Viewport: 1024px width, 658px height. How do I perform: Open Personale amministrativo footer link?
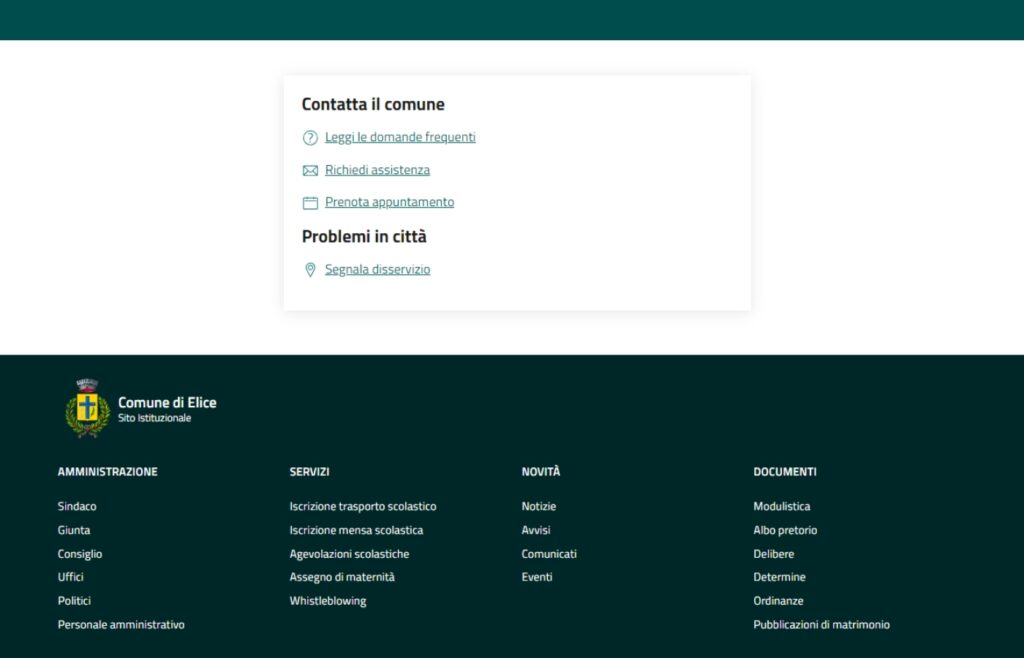(121, 625)
